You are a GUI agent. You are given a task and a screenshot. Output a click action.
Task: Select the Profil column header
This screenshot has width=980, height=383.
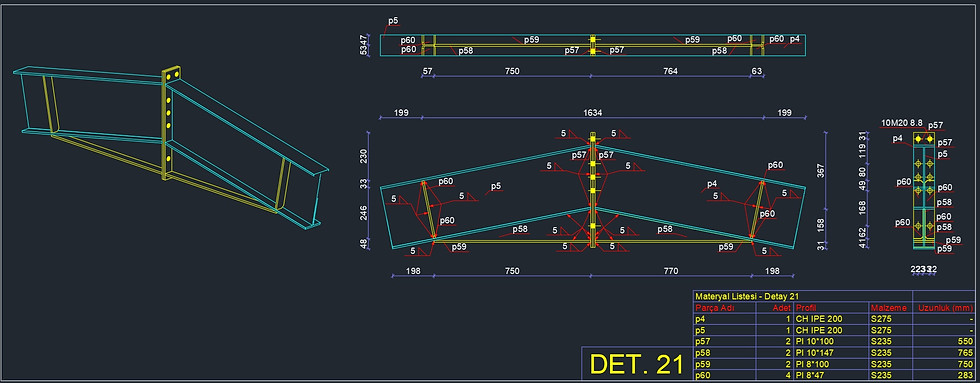tap(806, 307)
